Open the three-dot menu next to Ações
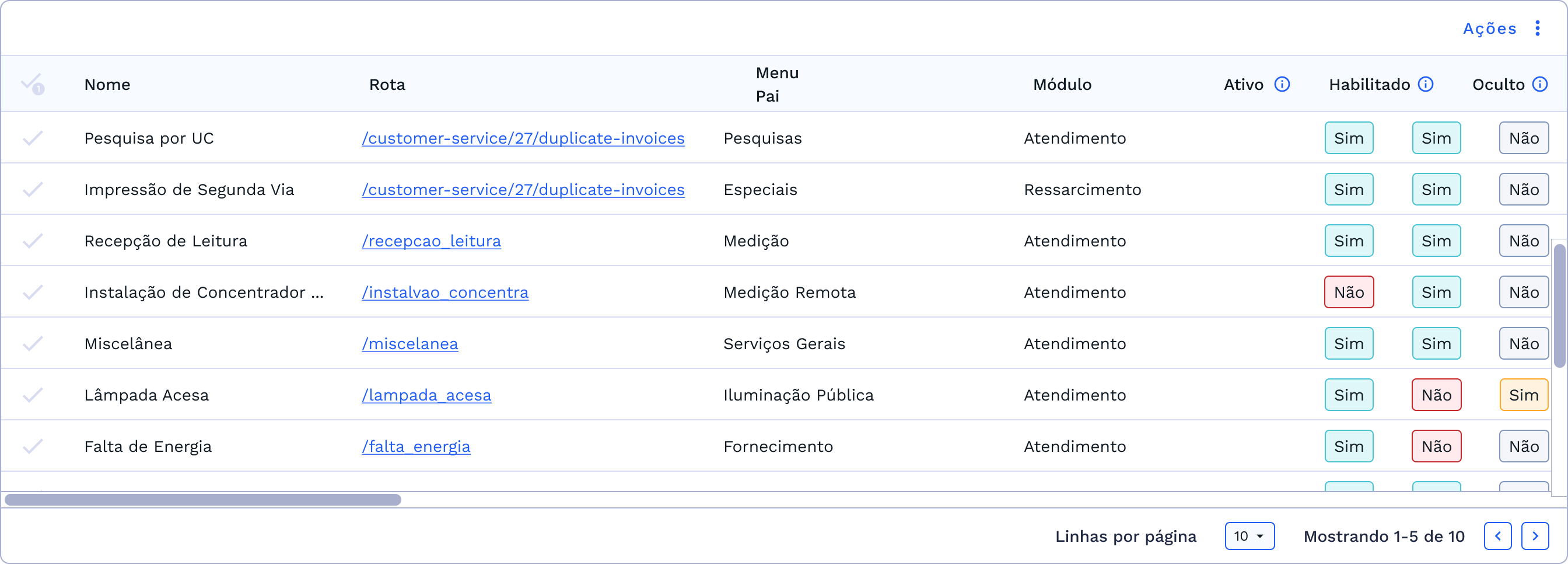 tap(1538, 28)
